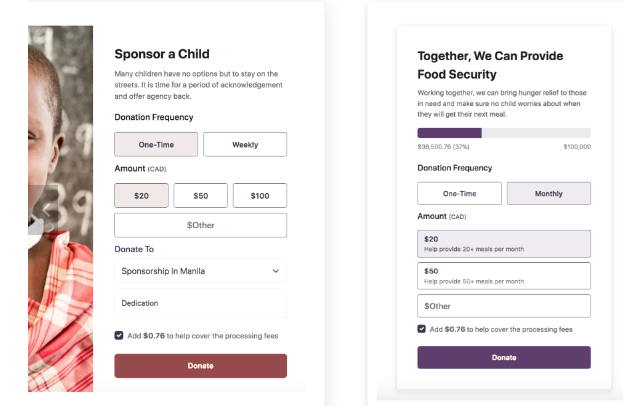
Task: Pick the $20 amount in Sponsor a Child form
Action: pyautogui.click(x=141, y=196)
